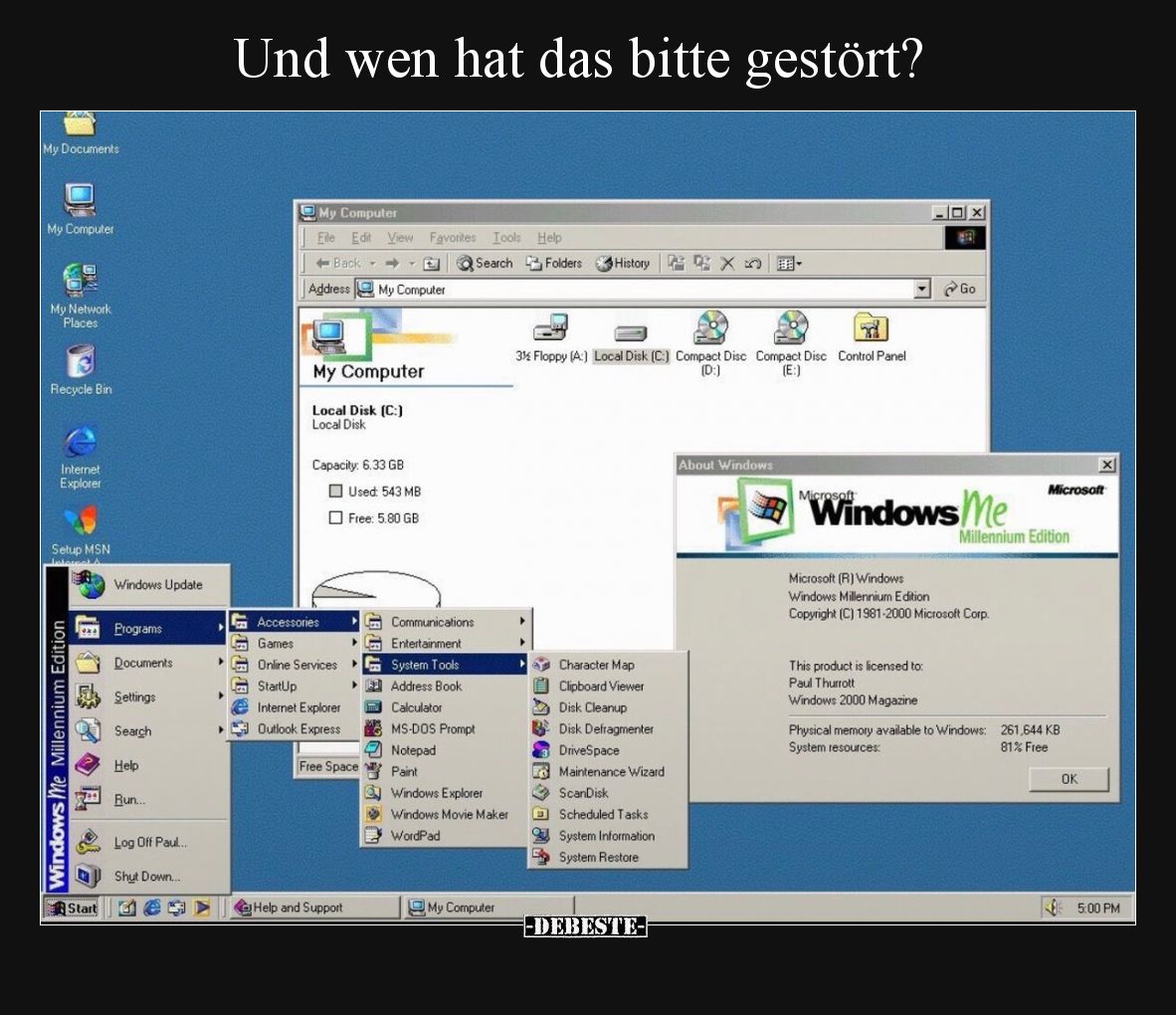Expand Games submenu
The width and height of the screenshot is (1176, 1015).
pos(294,644)
